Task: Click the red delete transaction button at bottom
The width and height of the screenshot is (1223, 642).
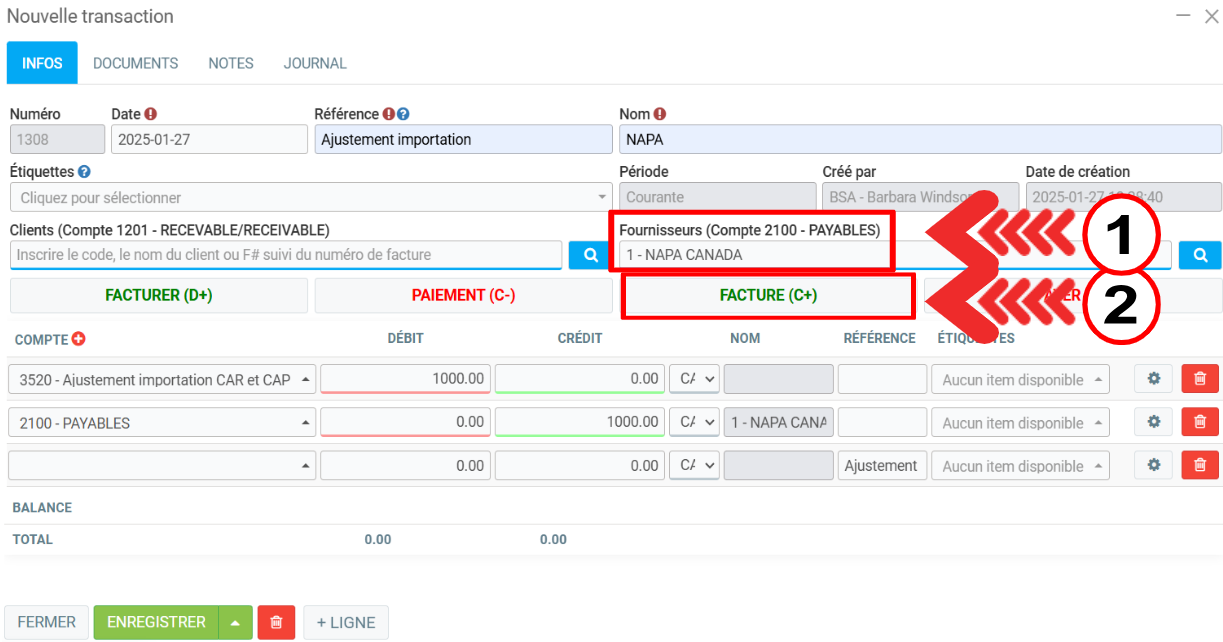Action: coord(276,622)
